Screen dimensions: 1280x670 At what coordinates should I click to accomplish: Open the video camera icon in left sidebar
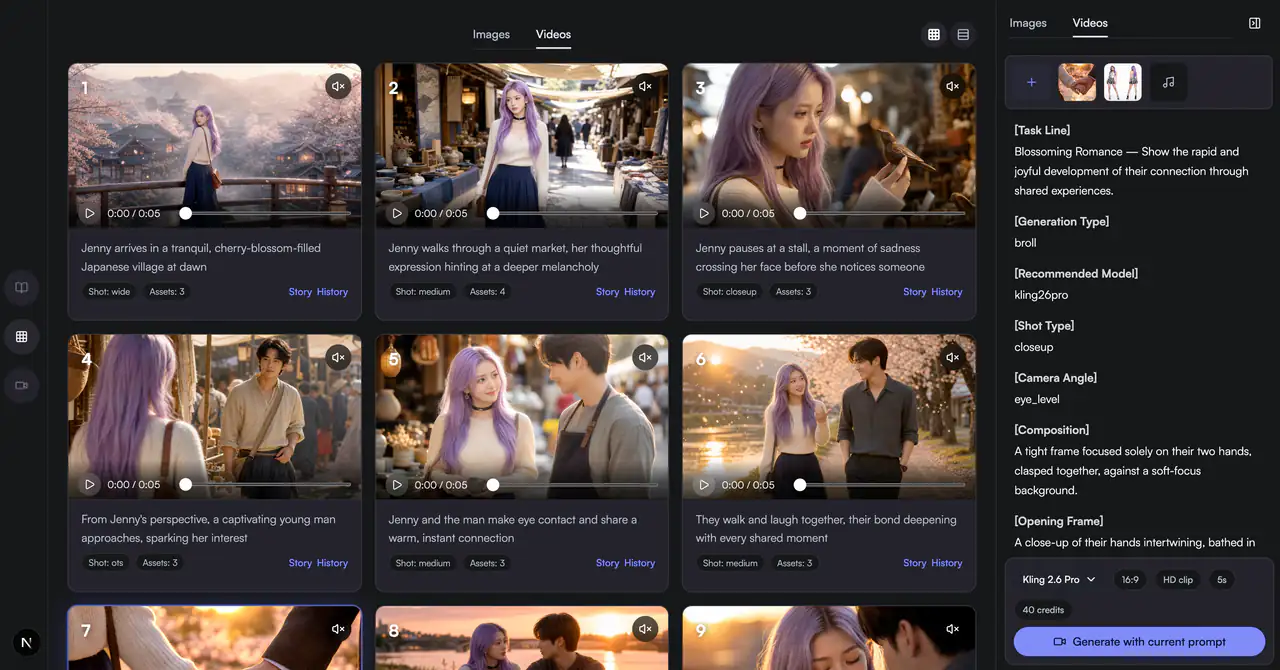click(x=21, y=385)
